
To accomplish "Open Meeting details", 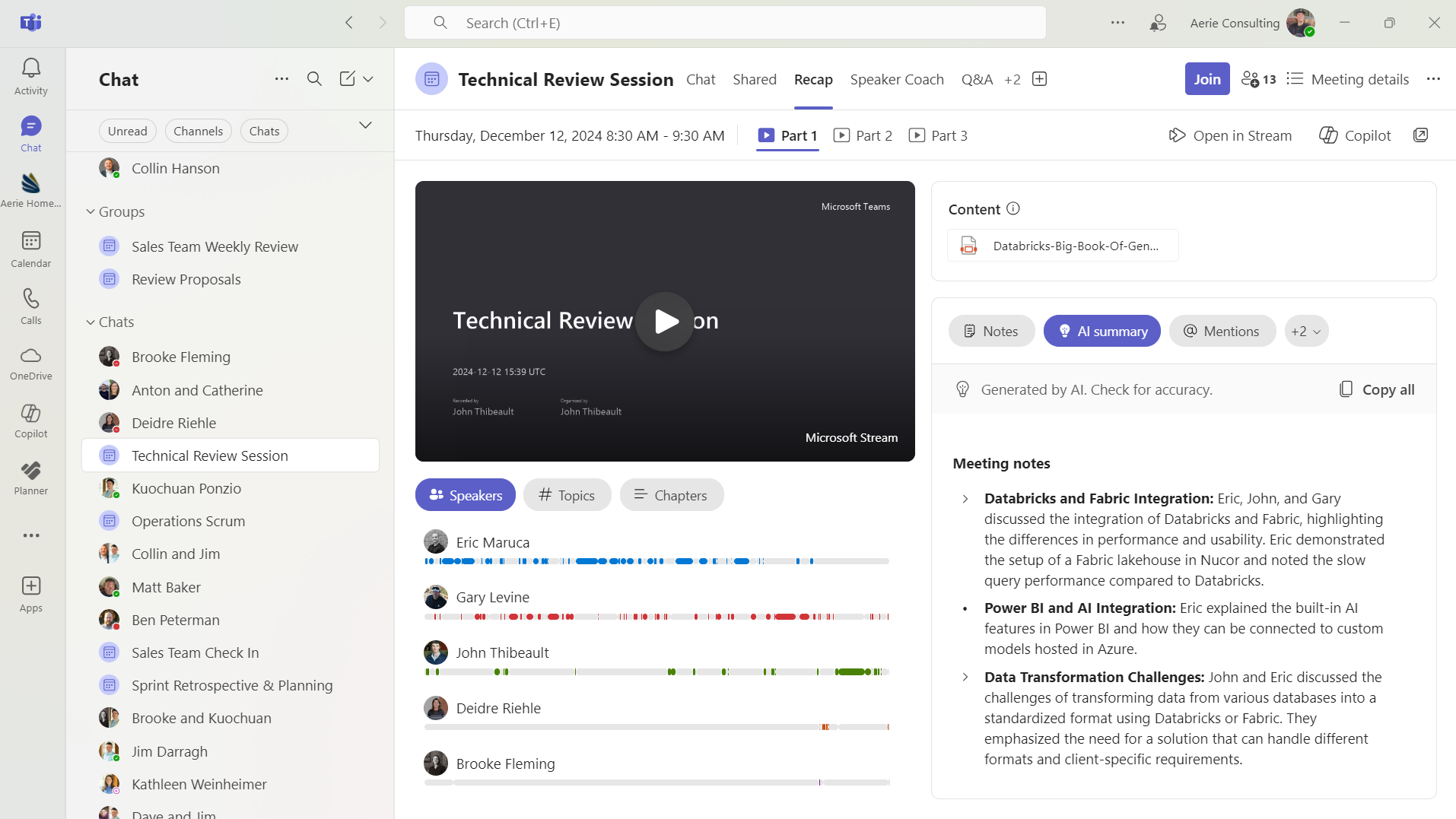I will click(x=1348, y=79).
